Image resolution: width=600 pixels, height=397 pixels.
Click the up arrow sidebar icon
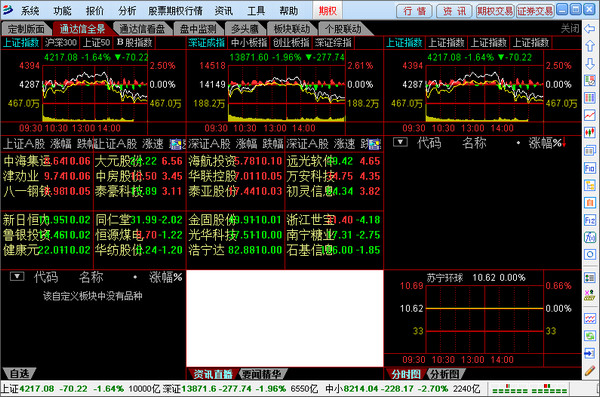[x=590, y=46]
